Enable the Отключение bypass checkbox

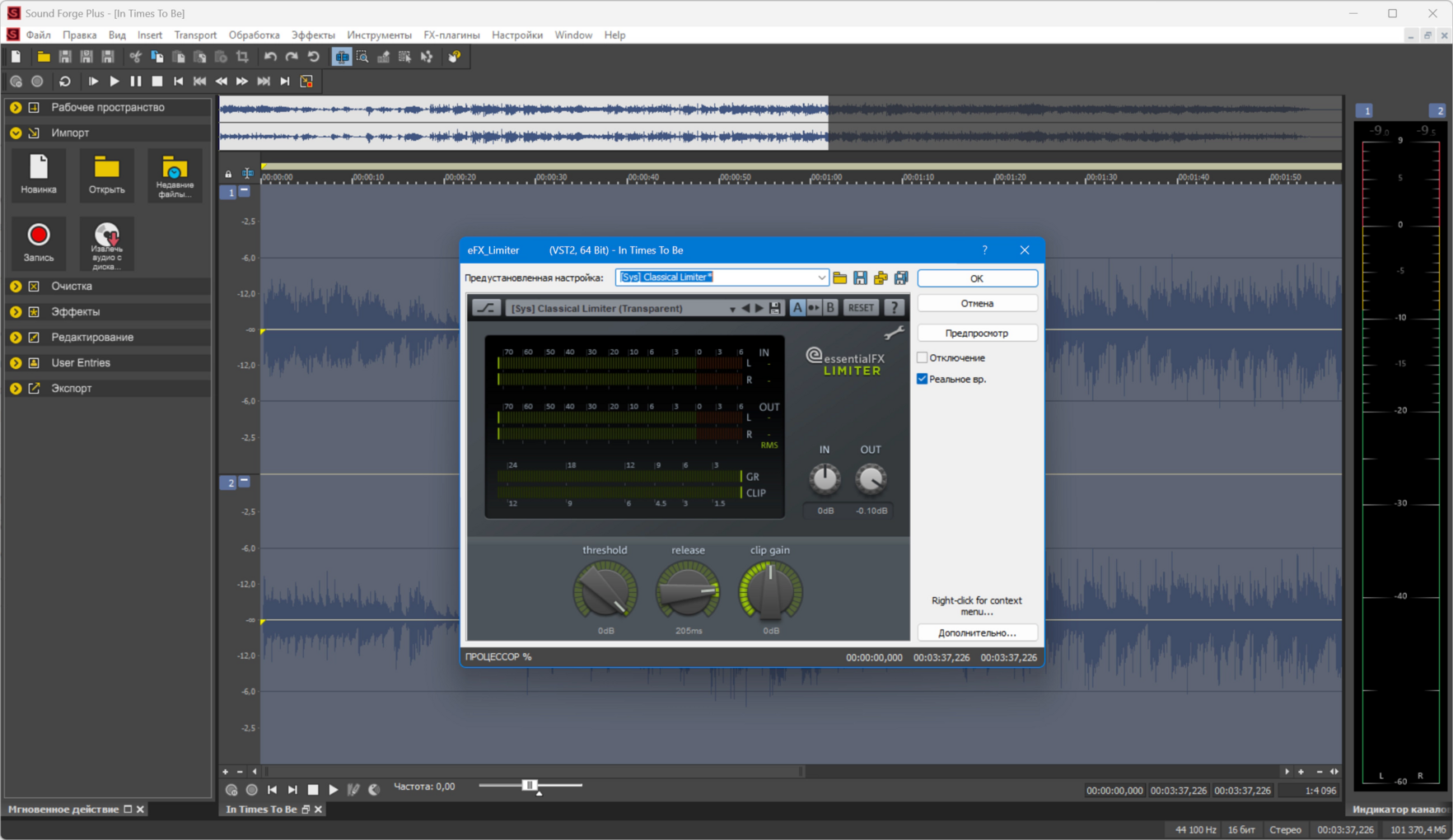coord(923,357)
